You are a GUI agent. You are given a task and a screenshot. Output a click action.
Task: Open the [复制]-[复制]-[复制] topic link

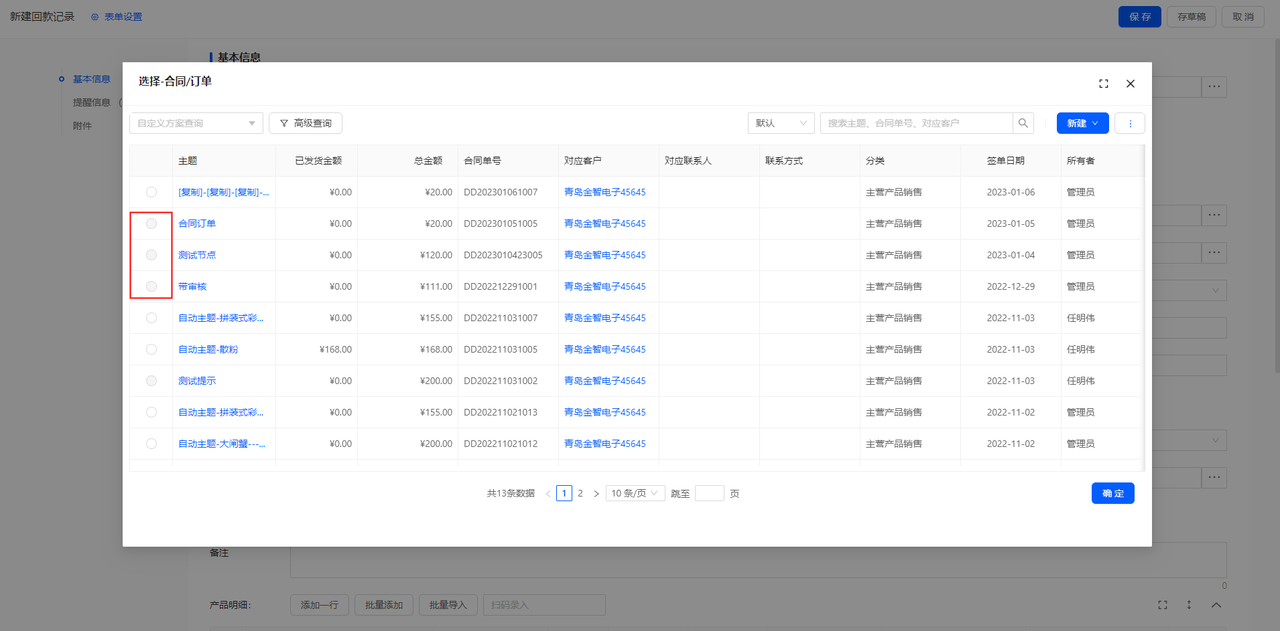[x=224, y=192]
